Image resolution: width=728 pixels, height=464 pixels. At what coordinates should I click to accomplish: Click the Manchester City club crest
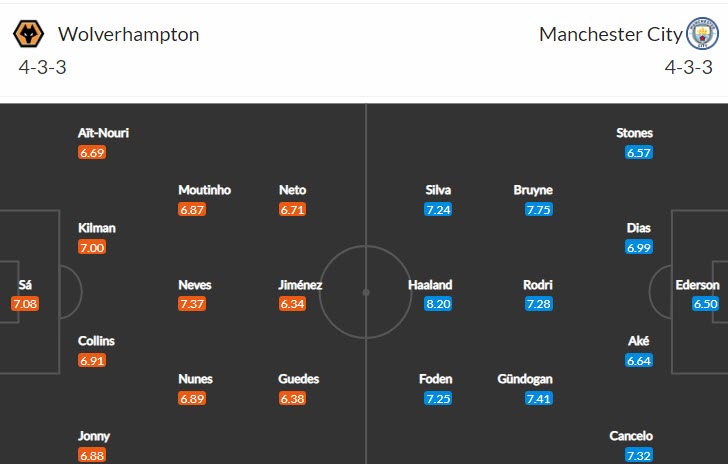pyautogui.click(x=702, y=34)
